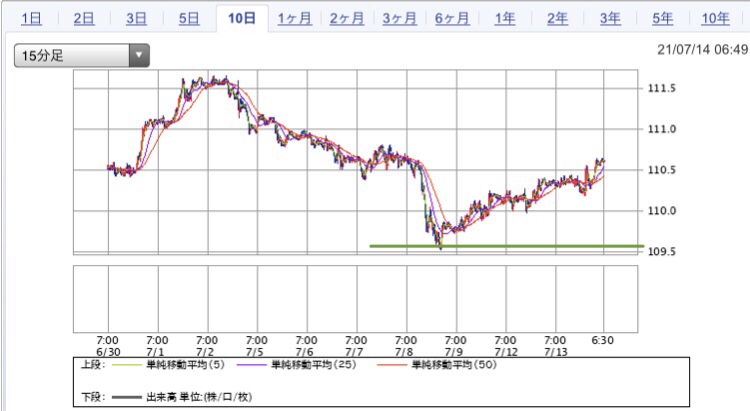Click the 上段 legend label

pos(92,365)
